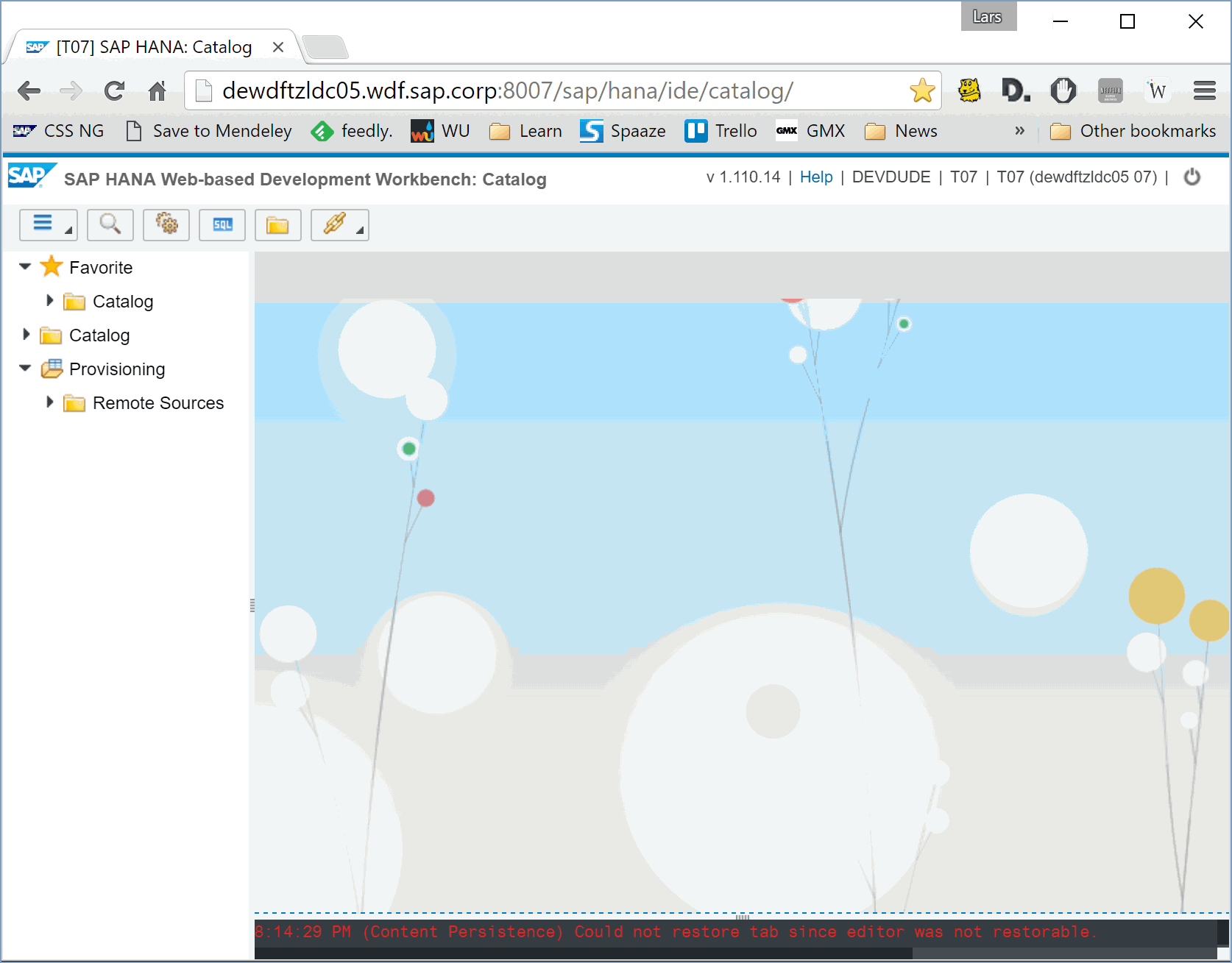Open the News bookmarks folder
Image resolution: width=1232 pixels, height=963 pixels.
[x=901, y=131]
